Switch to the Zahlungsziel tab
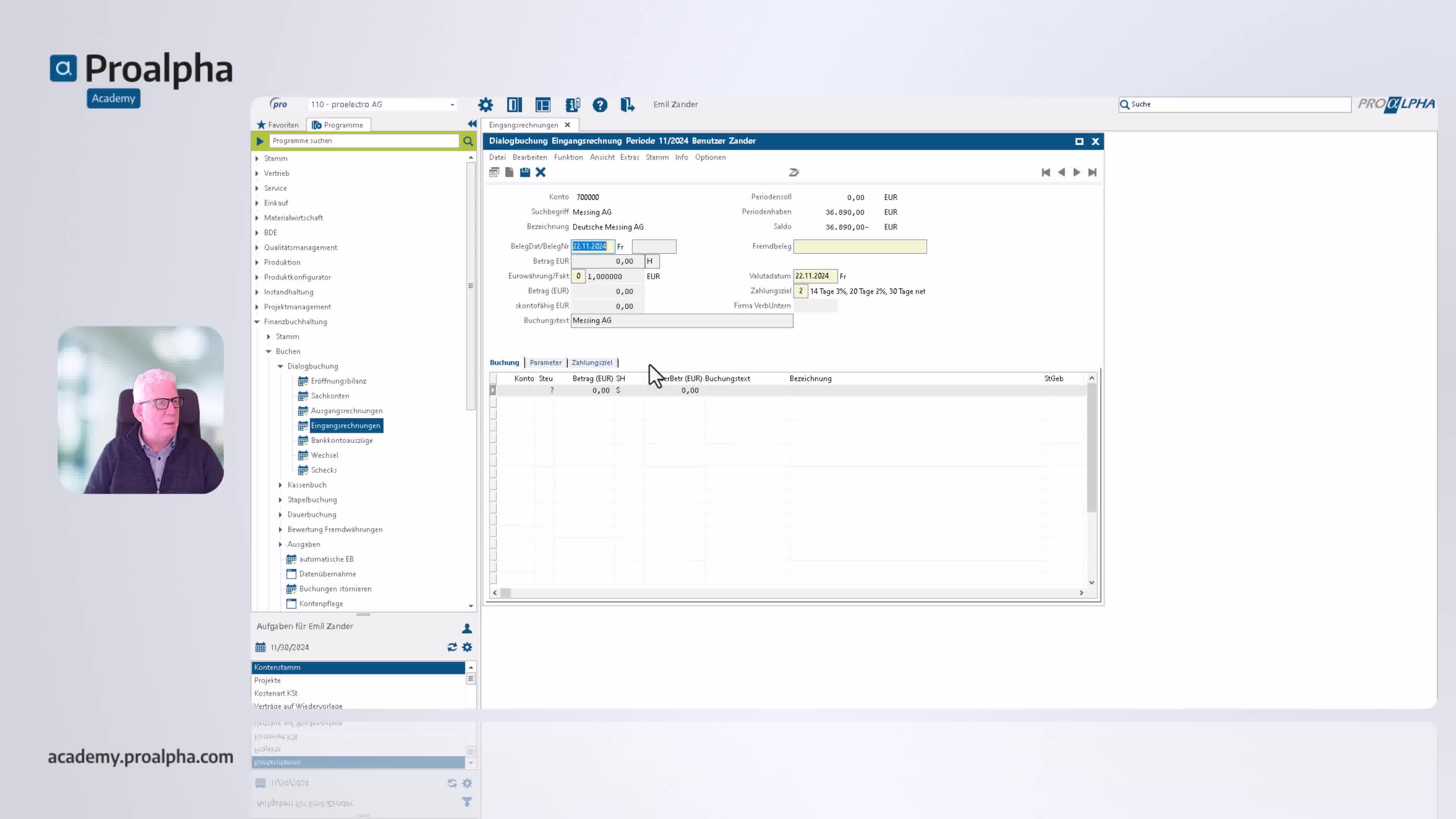Image resolution: width=1456 pixels, height=819 pixels. pos(592,363)
